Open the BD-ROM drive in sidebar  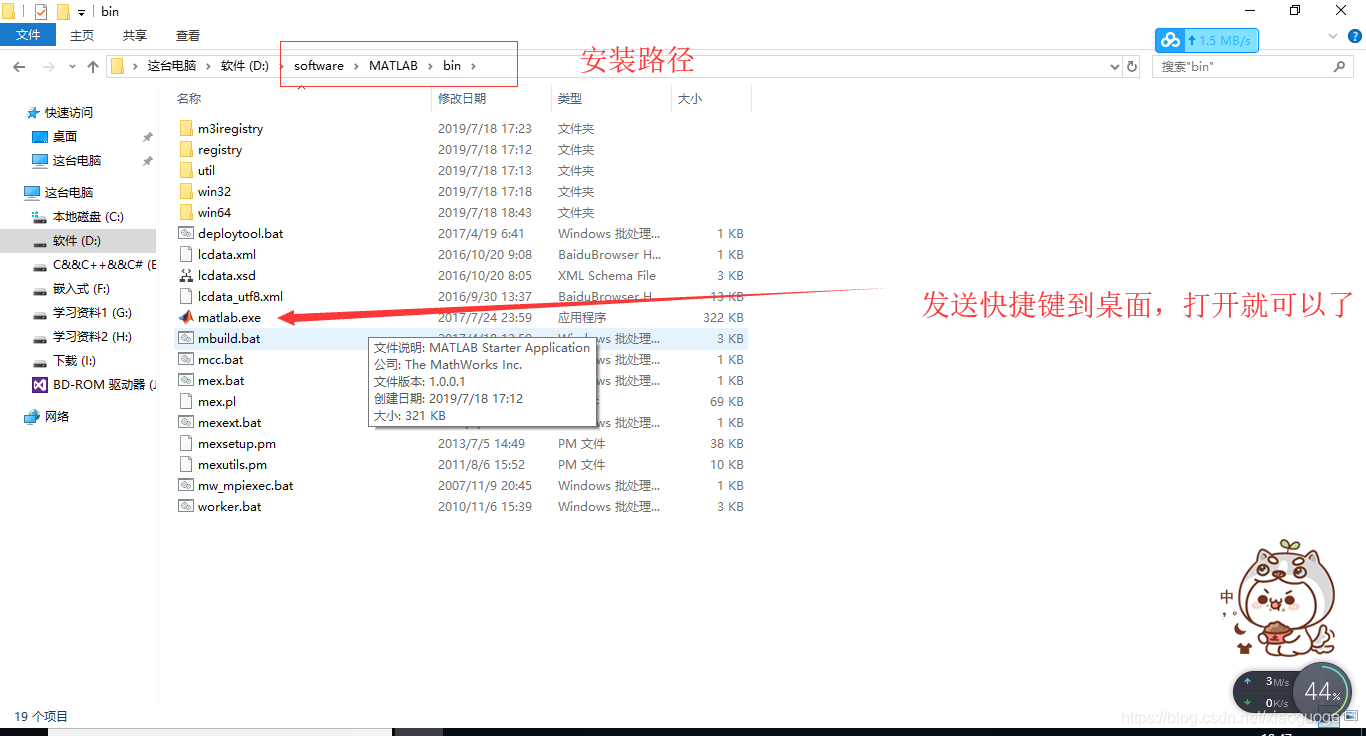tap(93, 384)
